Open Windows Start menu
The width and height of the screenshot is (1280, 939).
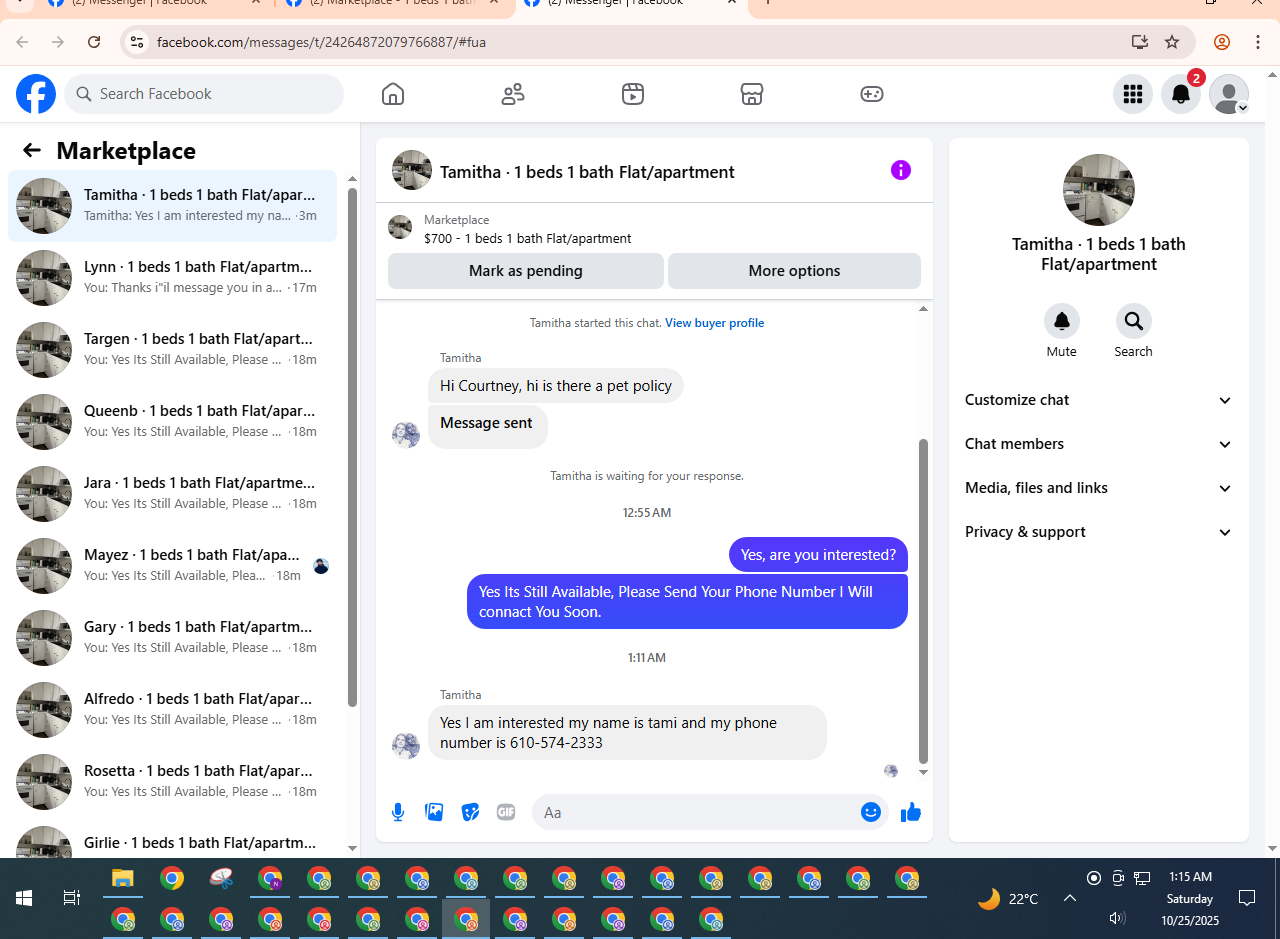point(23,898)
